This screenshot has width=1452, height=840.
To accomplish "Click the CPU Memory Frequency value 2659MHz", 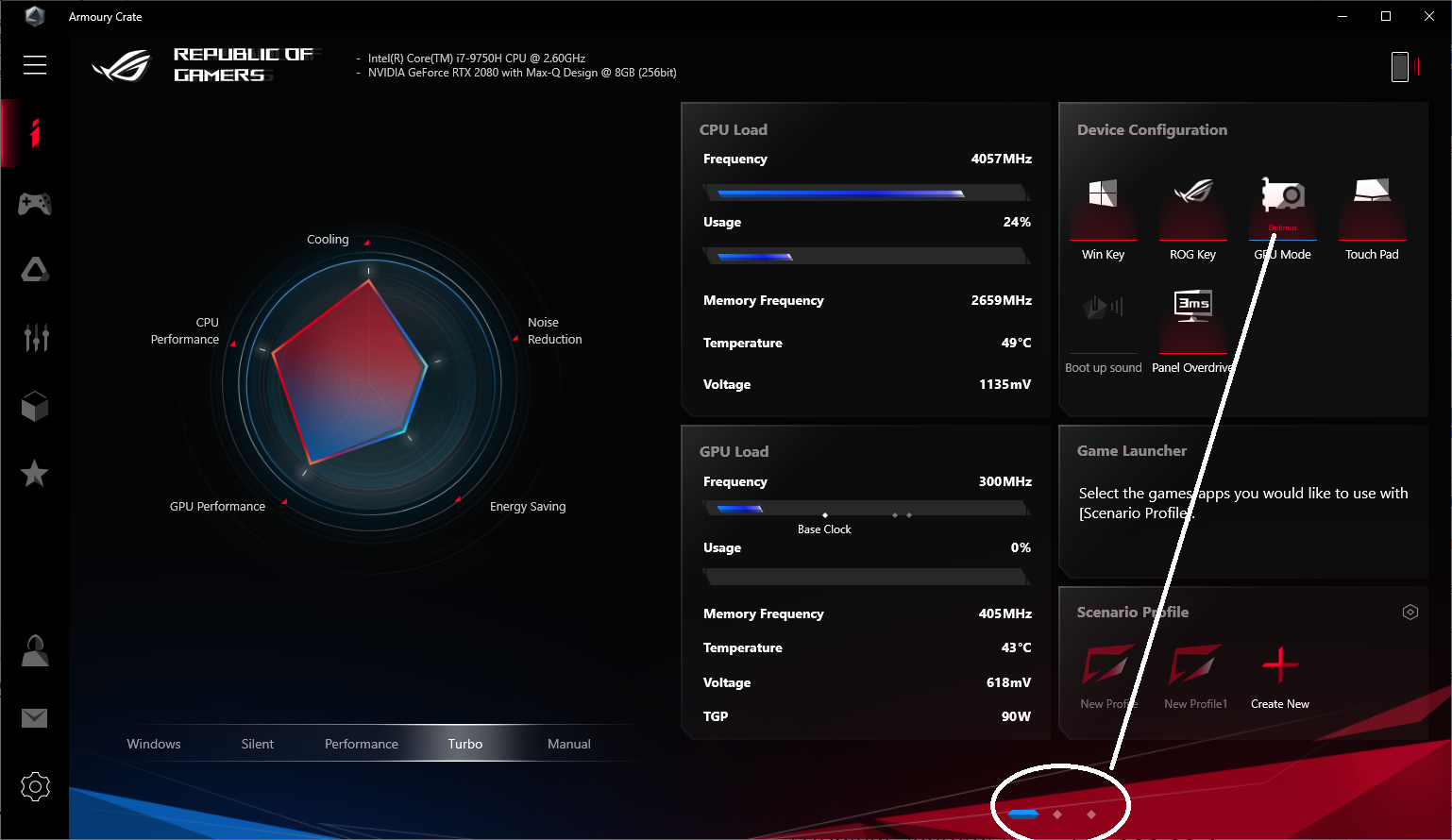I will click(1001, 300).
